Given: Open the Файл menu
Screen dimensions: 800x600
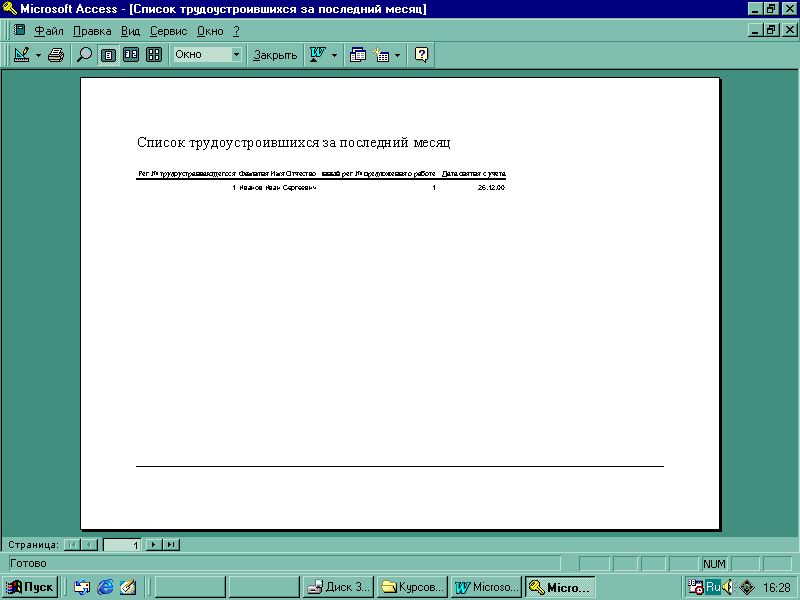Looking at the screenshot, I should tap(48, 31).
